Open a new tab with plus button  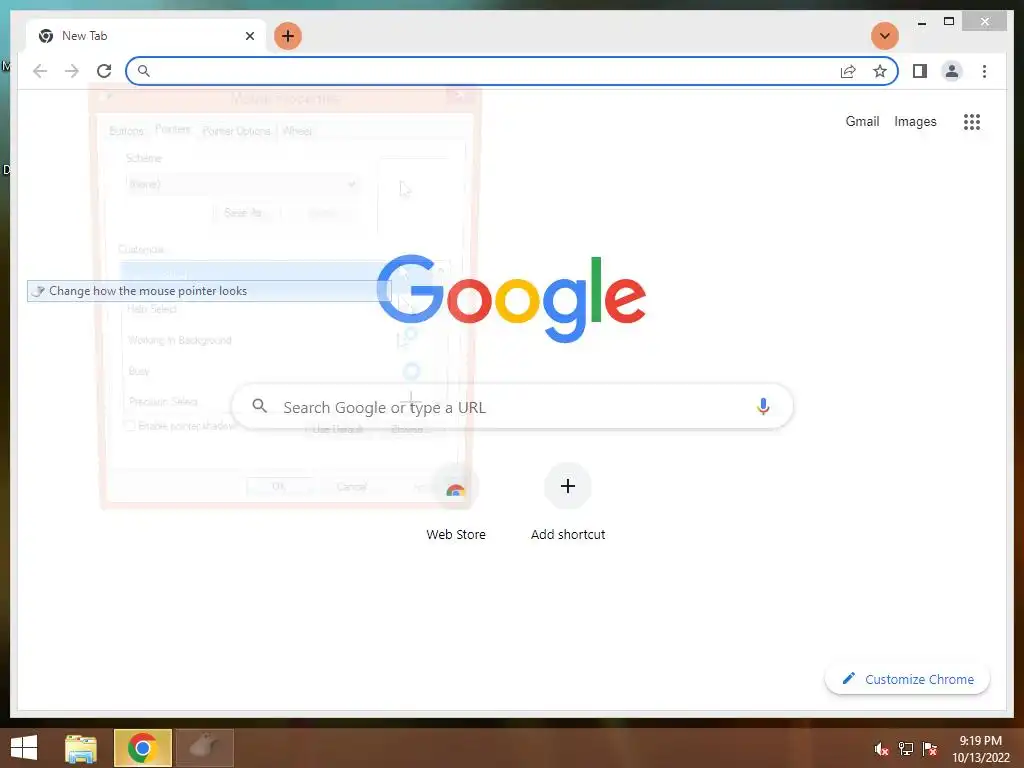pyautogui.click(x=288, y=36)
